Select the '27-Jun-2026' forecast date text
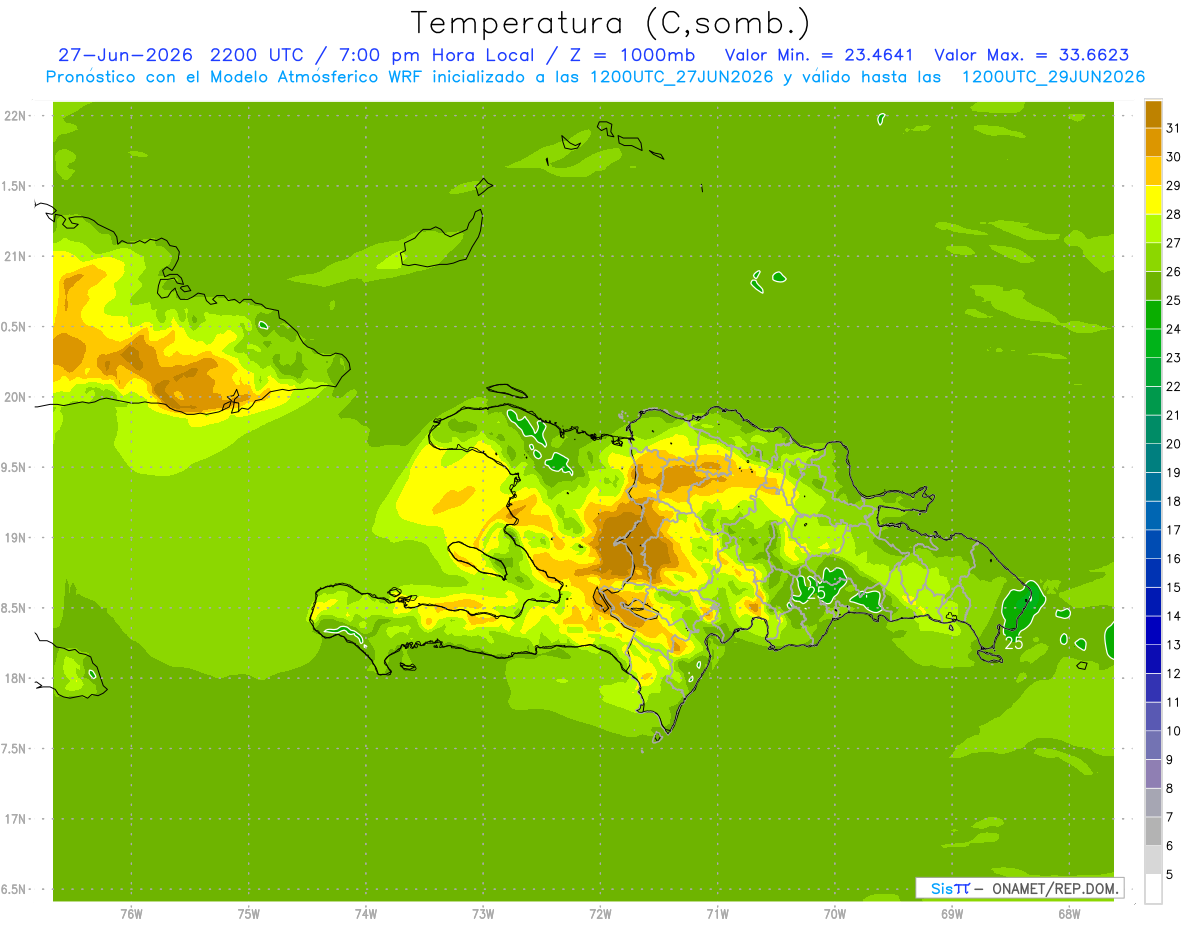This screenshot has width=1200, height=927. 124,55
